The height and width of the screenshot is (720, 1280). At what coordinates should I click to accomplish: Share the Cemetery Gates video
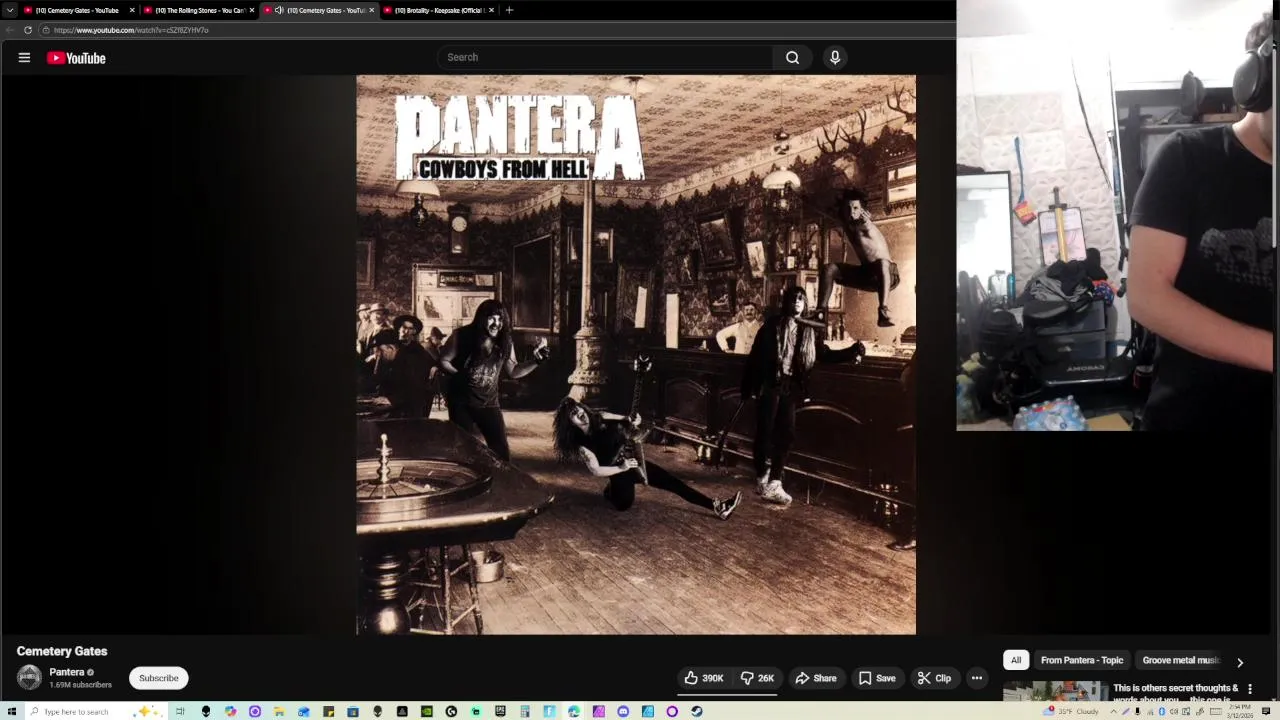click(x=816, y=678)
